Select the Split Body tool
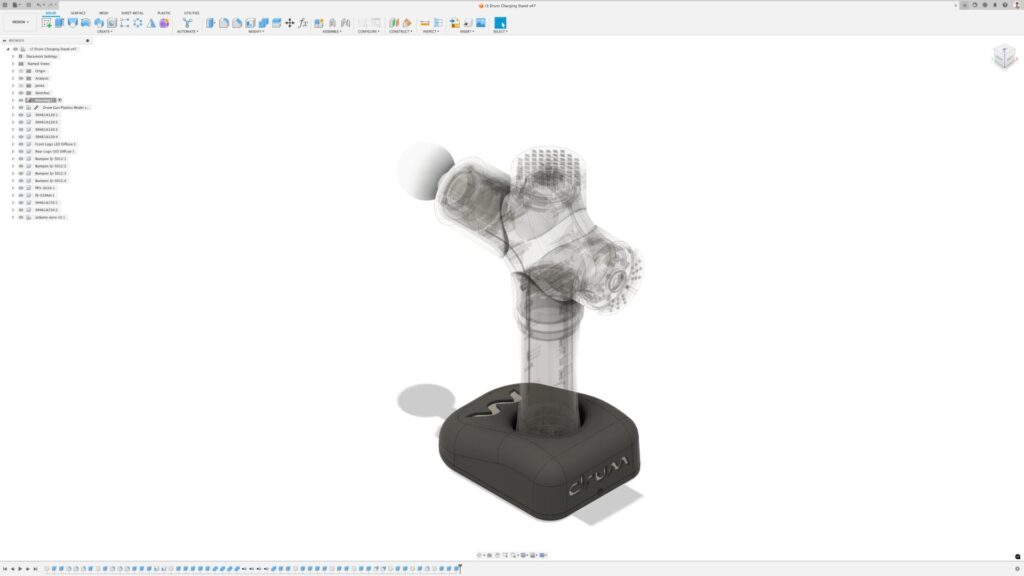Viewport: 1024px width, 576px height. pos(276,23)
